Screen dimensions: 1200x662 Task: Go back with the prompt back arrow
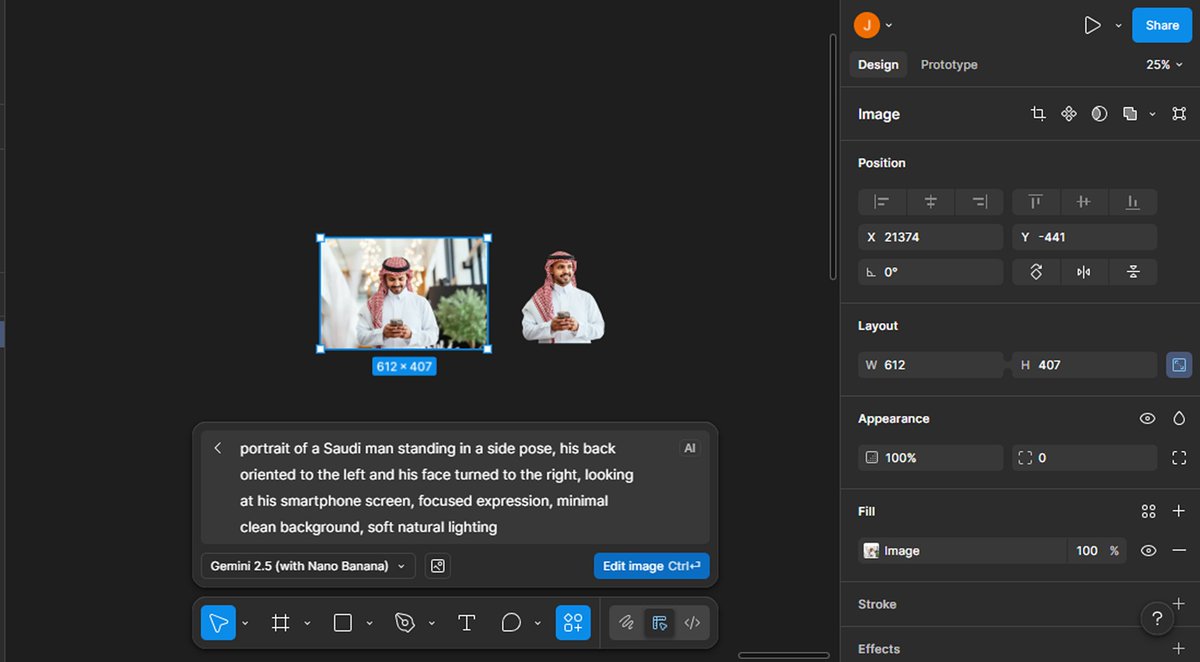tap(218, 448)
